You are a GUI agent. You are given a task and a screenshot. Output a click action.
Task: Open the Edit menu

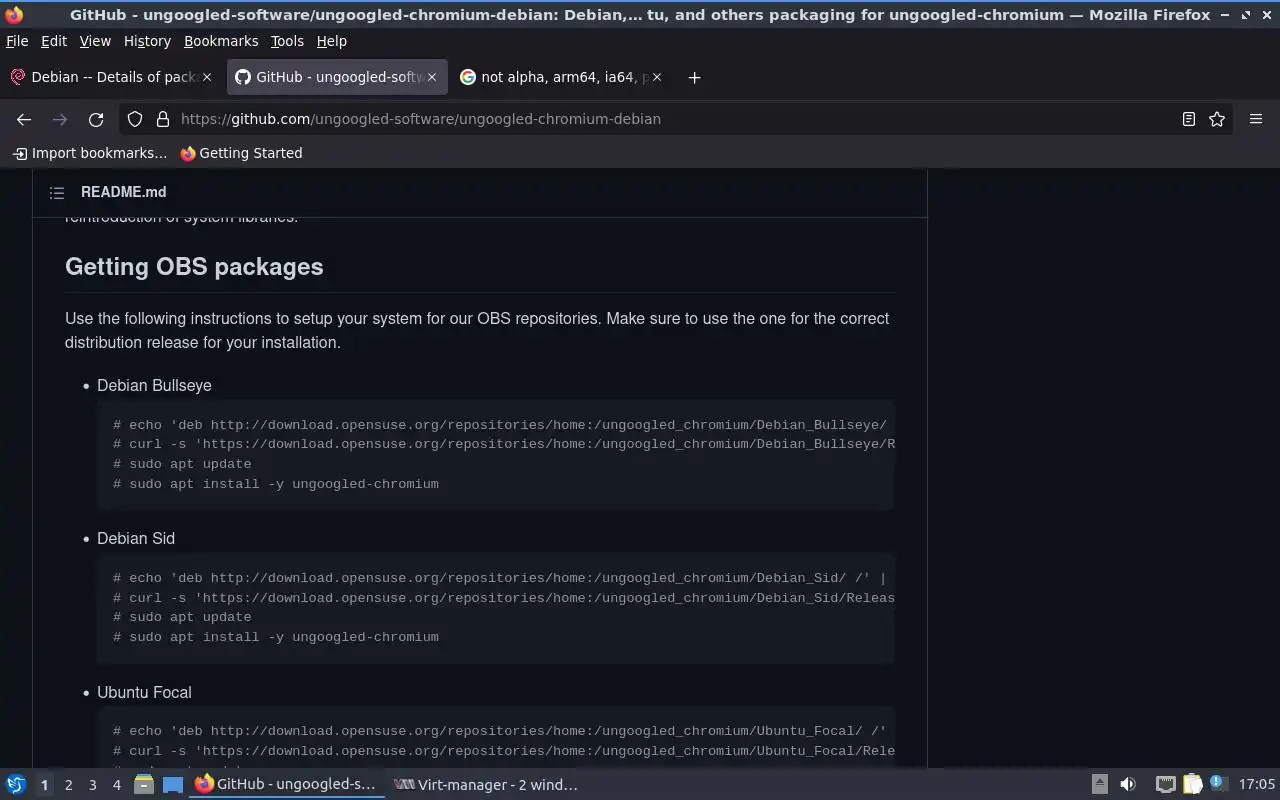(x=54, y=41)
